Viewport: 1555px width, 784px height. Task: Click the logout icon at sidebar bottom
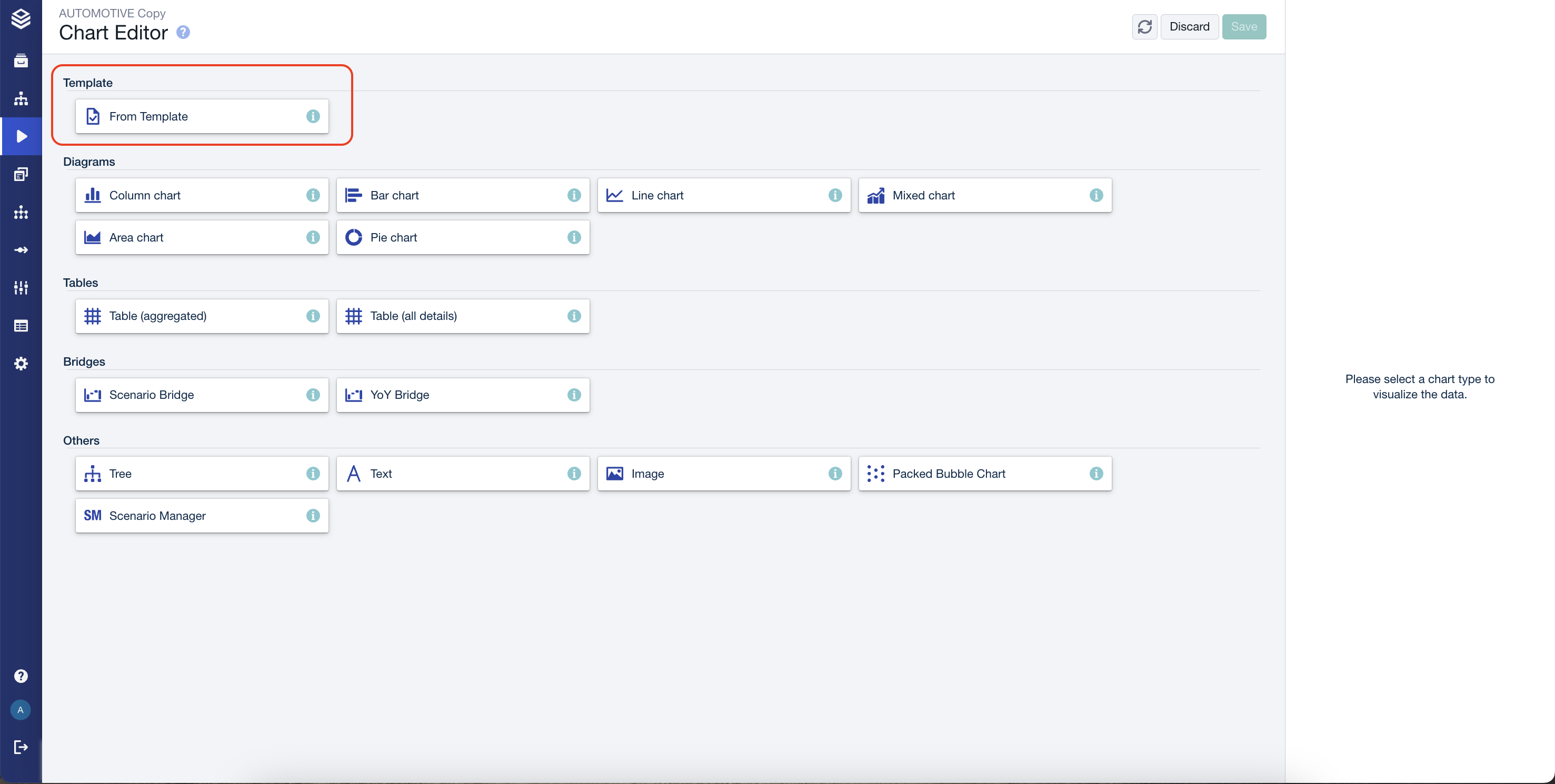point(21,747)
